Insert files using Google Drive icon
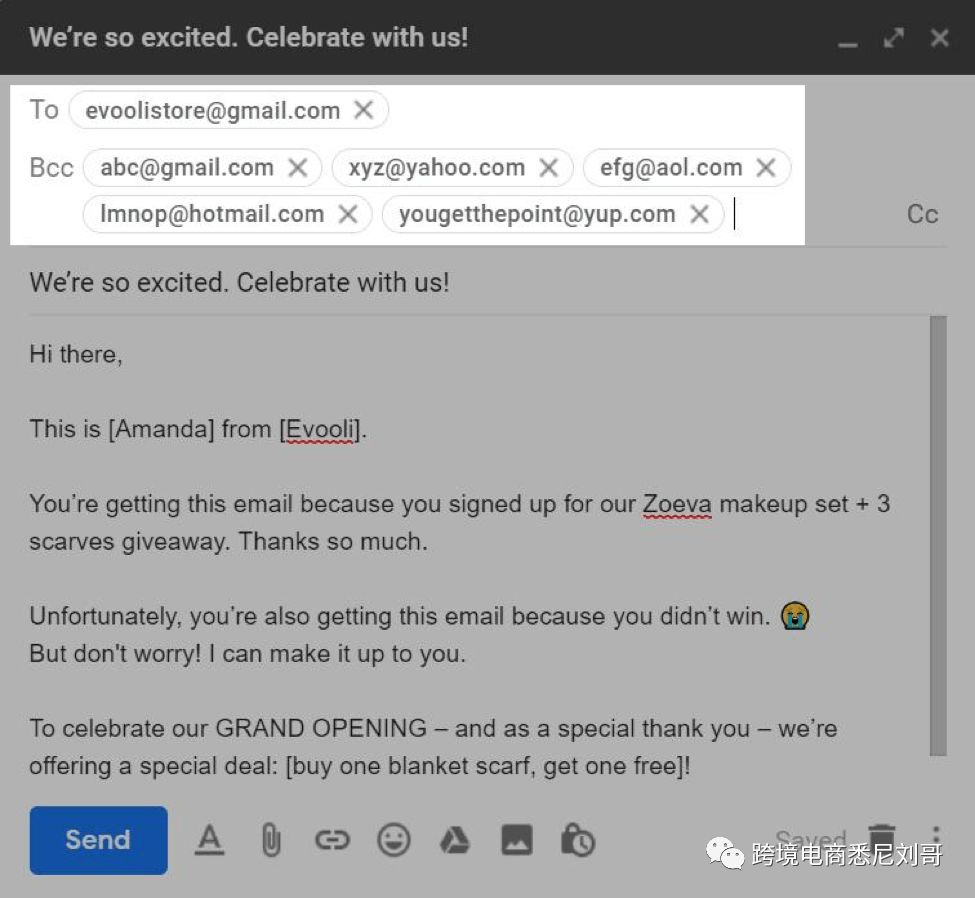975x898 pixels. click(455, 840)
